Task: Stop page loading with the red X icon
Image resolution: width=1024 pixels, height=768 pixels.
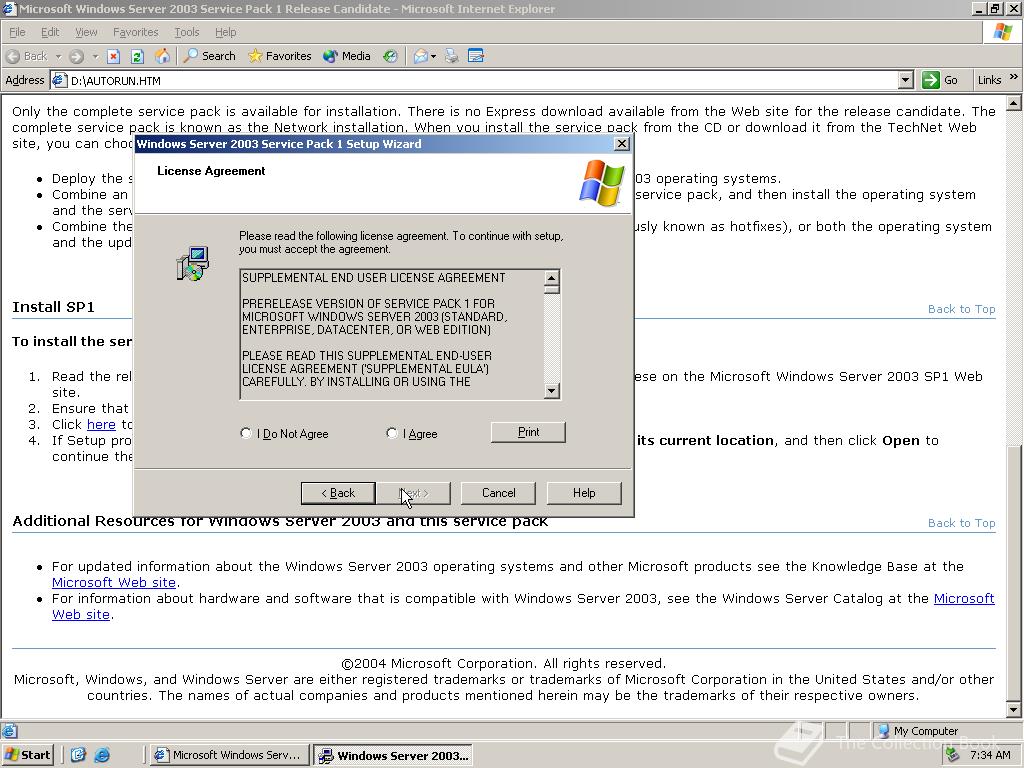Action: (x=114, y=56)
